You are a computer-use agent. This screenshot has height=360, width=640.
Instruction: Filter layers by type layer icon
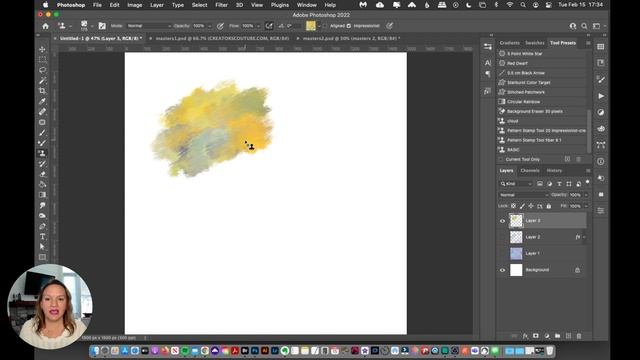(559, 184)
